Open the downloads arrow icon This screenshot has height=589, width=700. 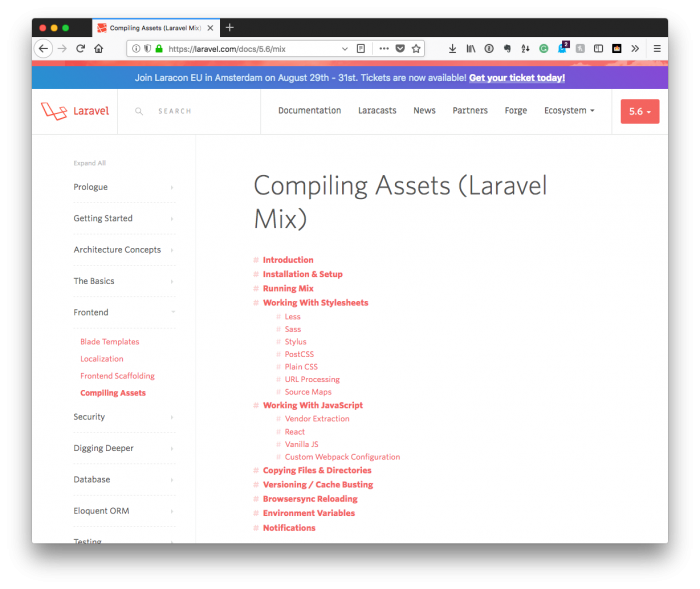pos(452,49)
